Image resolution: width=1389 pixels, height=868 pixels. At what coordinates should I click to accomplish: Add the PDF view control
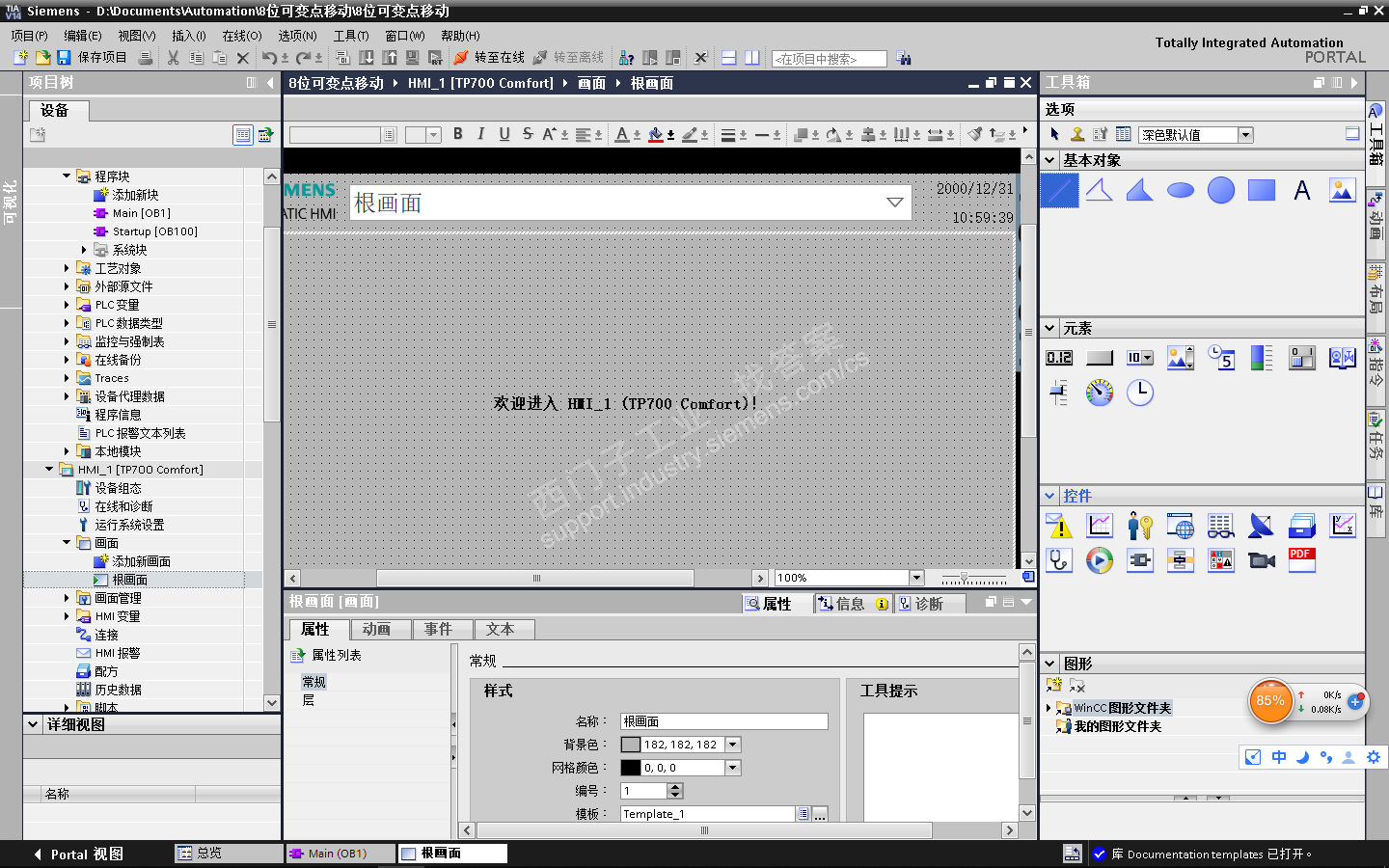click(1302, 560)
